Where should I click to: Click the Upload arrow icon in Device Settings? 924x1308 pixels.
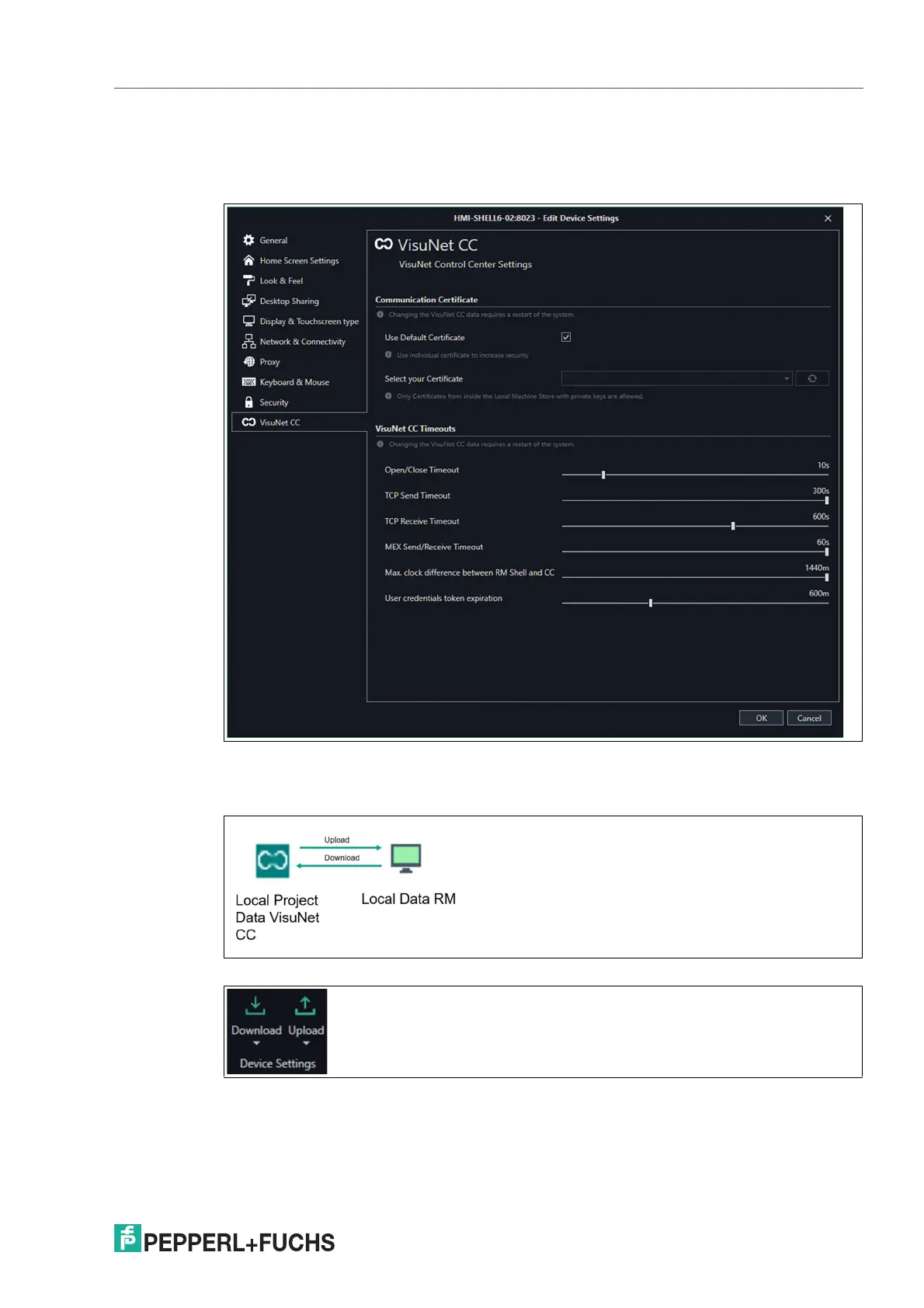click(305, 1006)
